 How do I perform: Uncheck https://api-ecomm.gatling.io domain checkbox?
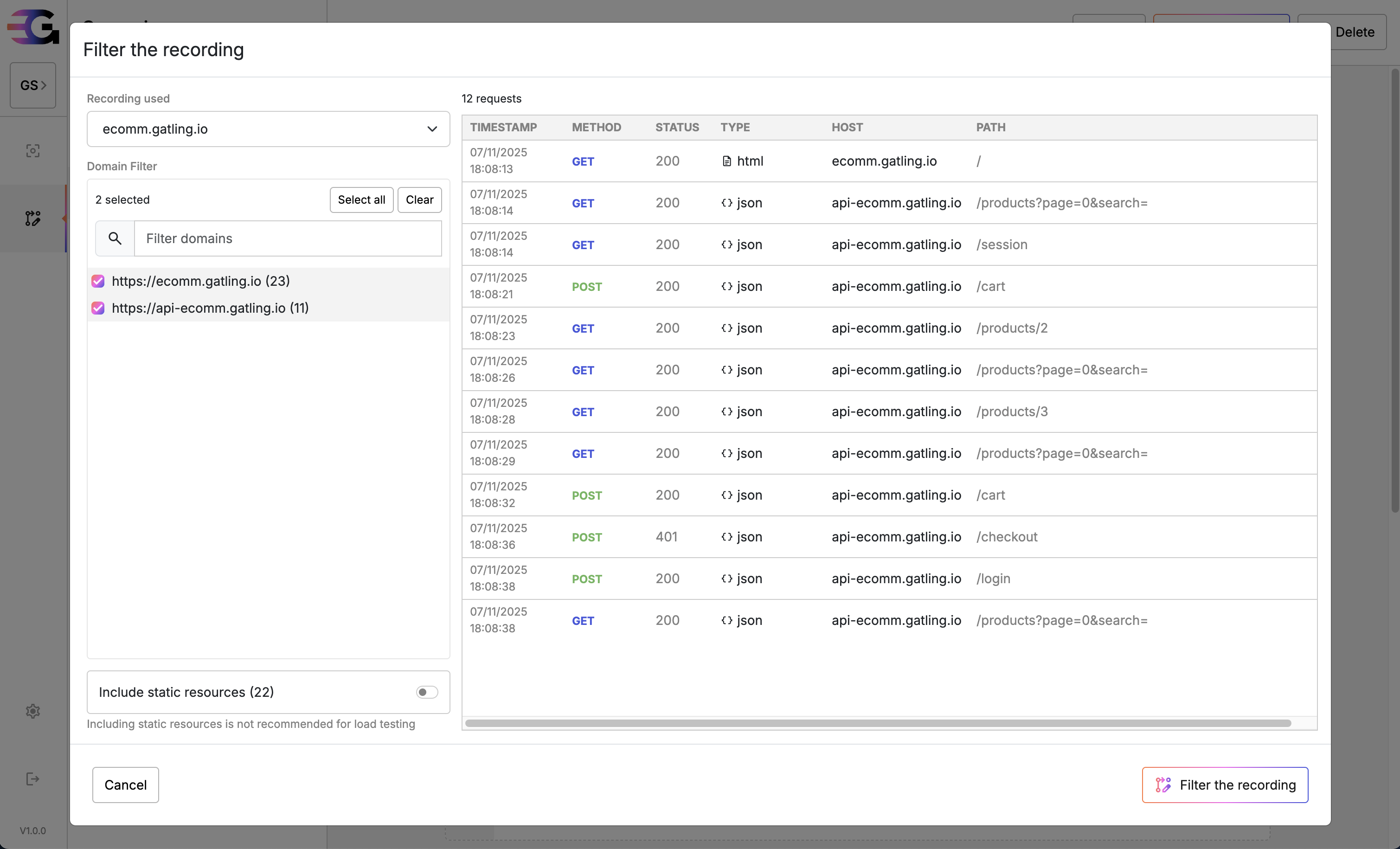[98, 308]
